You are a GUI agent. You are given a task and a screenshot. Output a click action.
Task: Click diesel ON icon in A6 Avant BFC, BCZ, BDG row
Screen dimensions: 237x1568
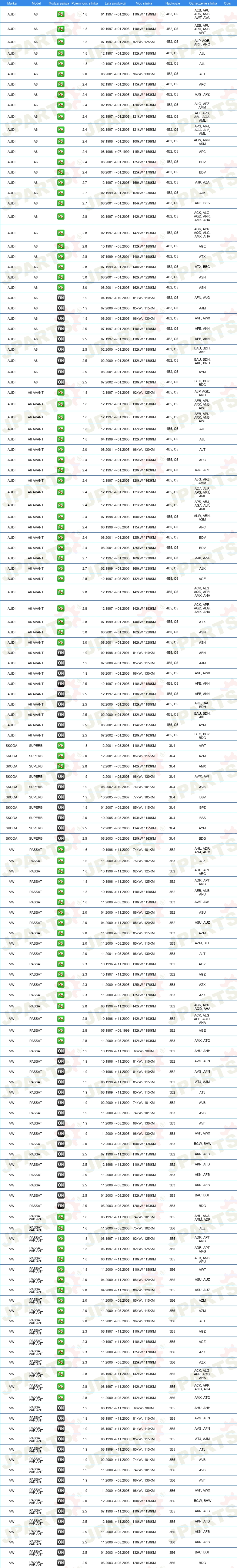pos(61,735)
